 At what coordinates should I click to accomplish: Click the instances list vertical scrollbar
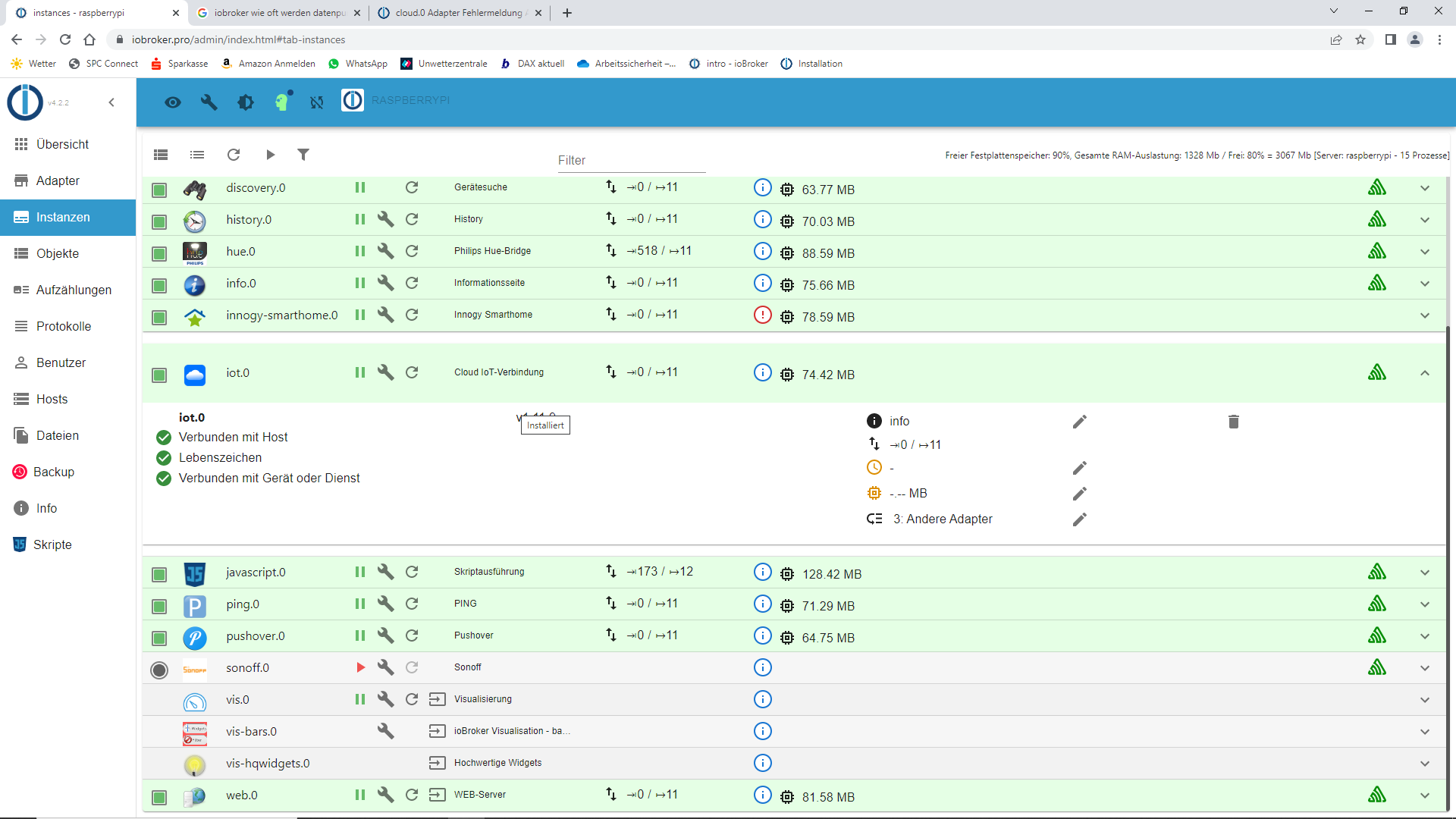[x=1448, y=569]
